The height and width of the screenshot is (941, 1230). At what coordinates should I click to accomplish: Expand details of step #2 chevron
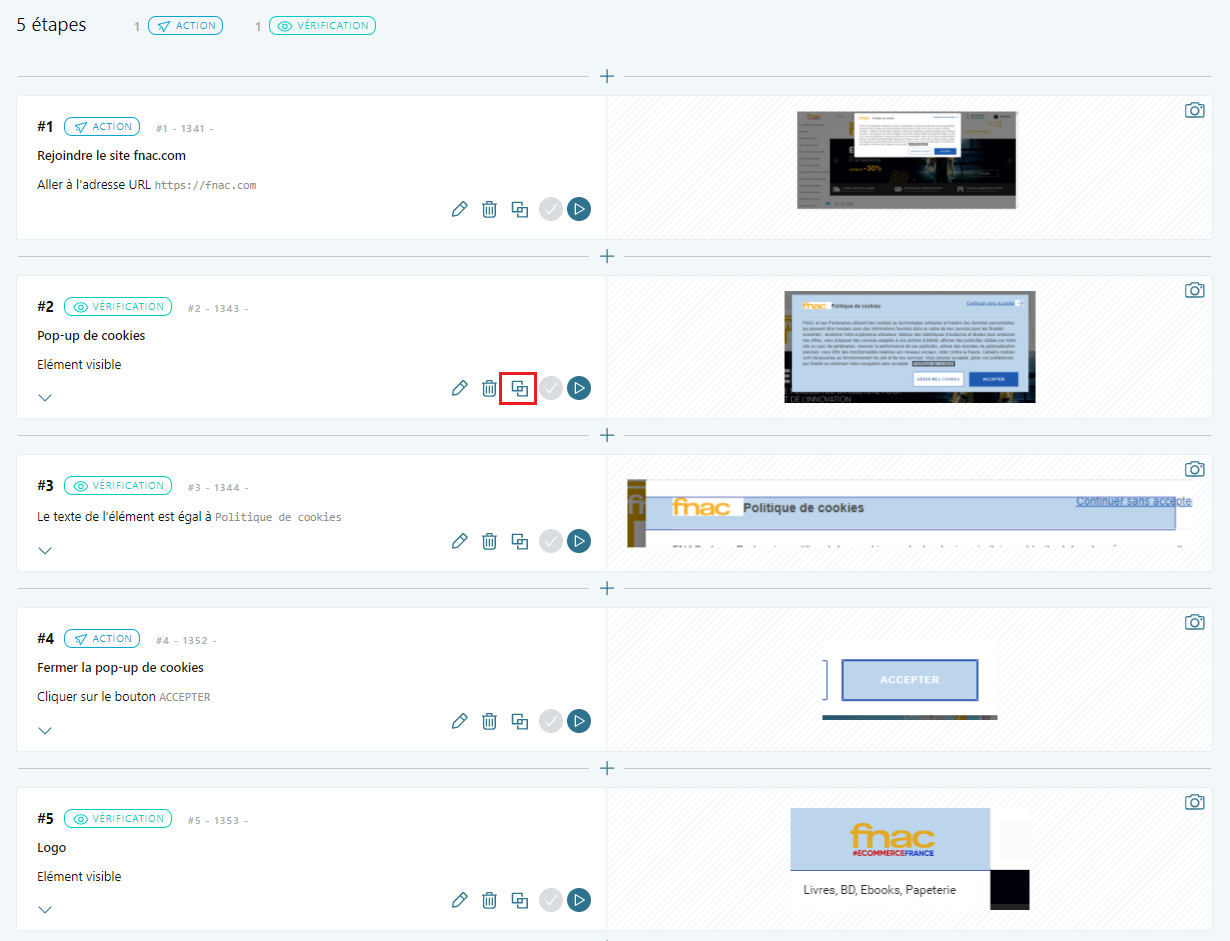pos(45,397)
